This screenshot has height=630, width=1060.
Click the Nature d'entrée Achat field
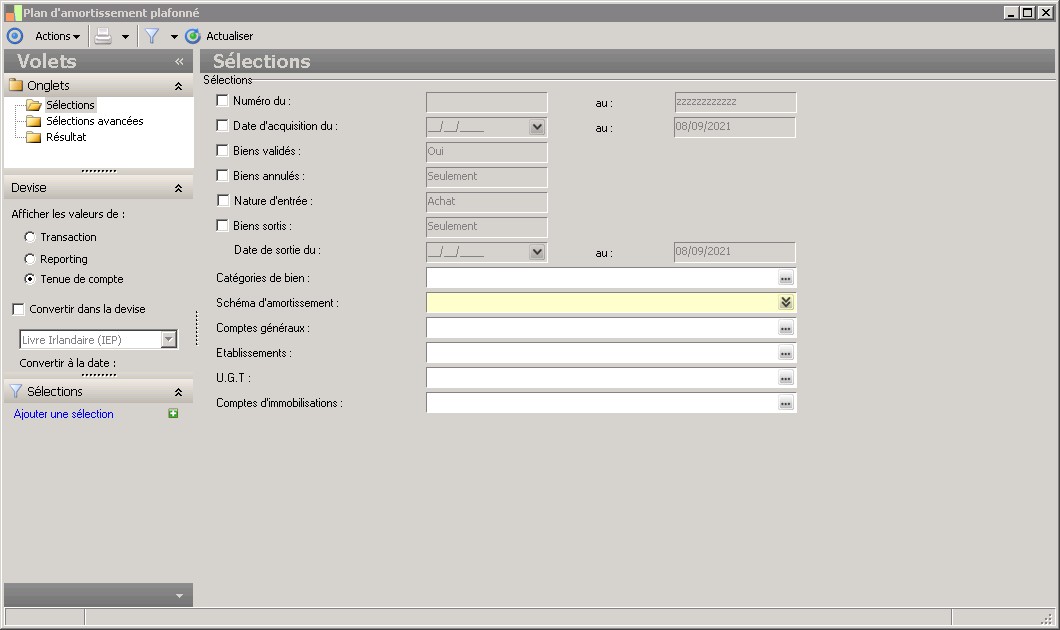pyautogui.click(x=487, y=202)
